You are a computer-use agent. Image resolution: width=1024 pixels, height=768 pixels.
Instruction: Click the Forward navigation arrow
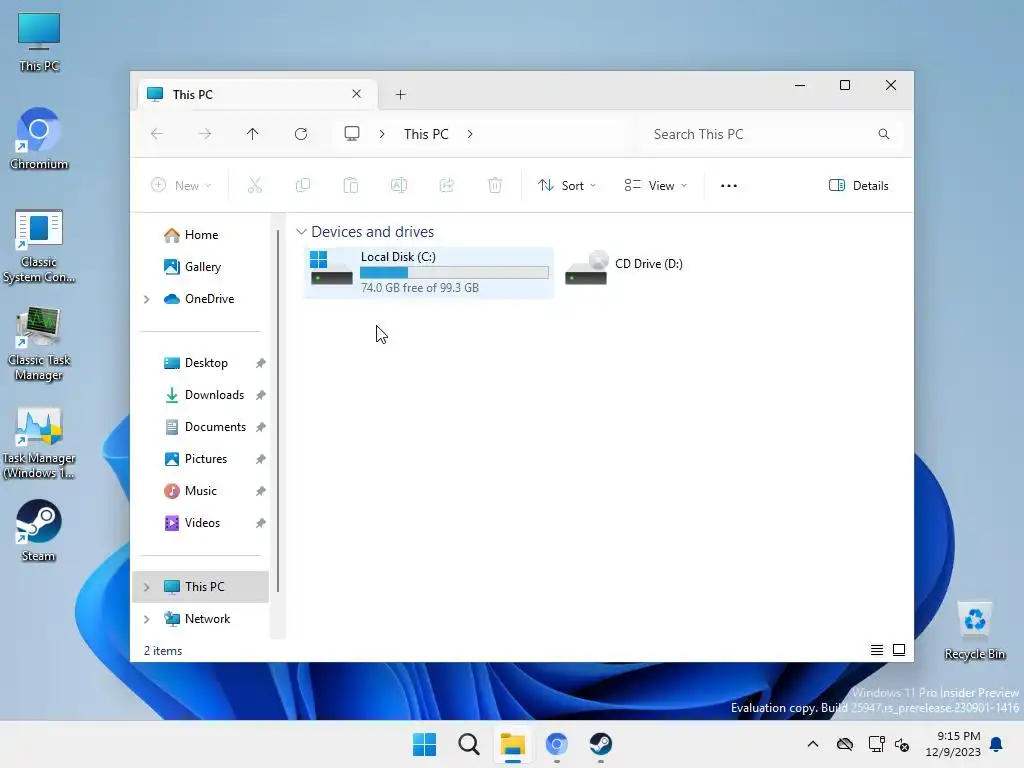click(x=204, y=134)
